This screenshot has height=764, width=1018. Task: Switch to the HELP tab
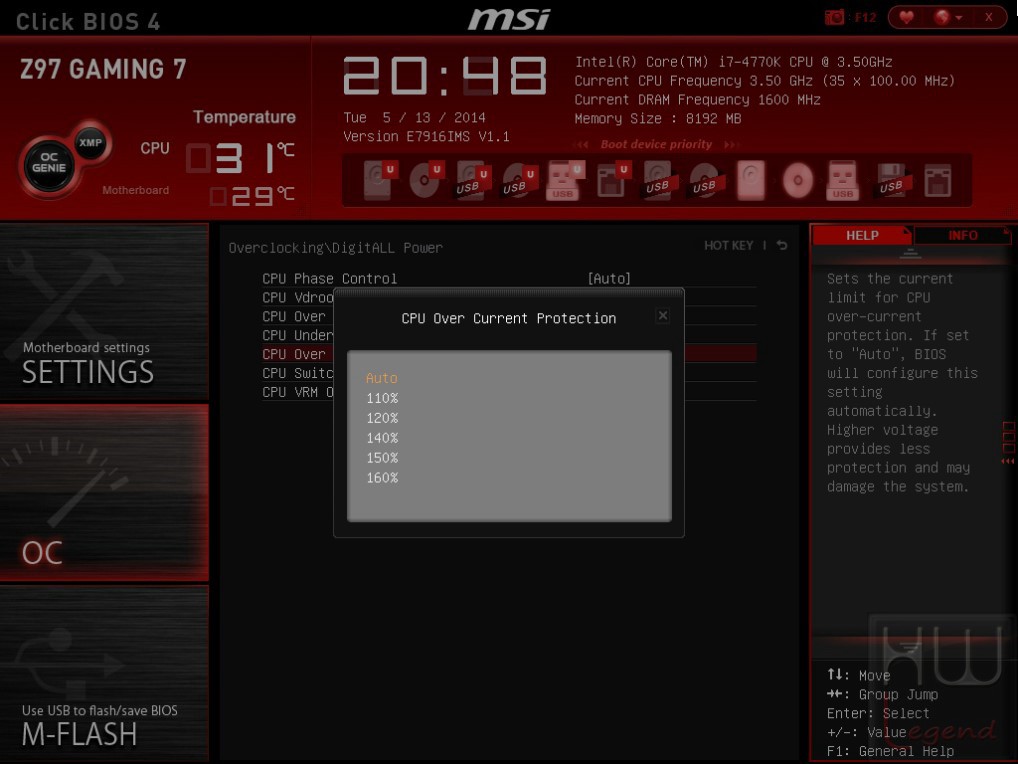[x=862, y=235]
